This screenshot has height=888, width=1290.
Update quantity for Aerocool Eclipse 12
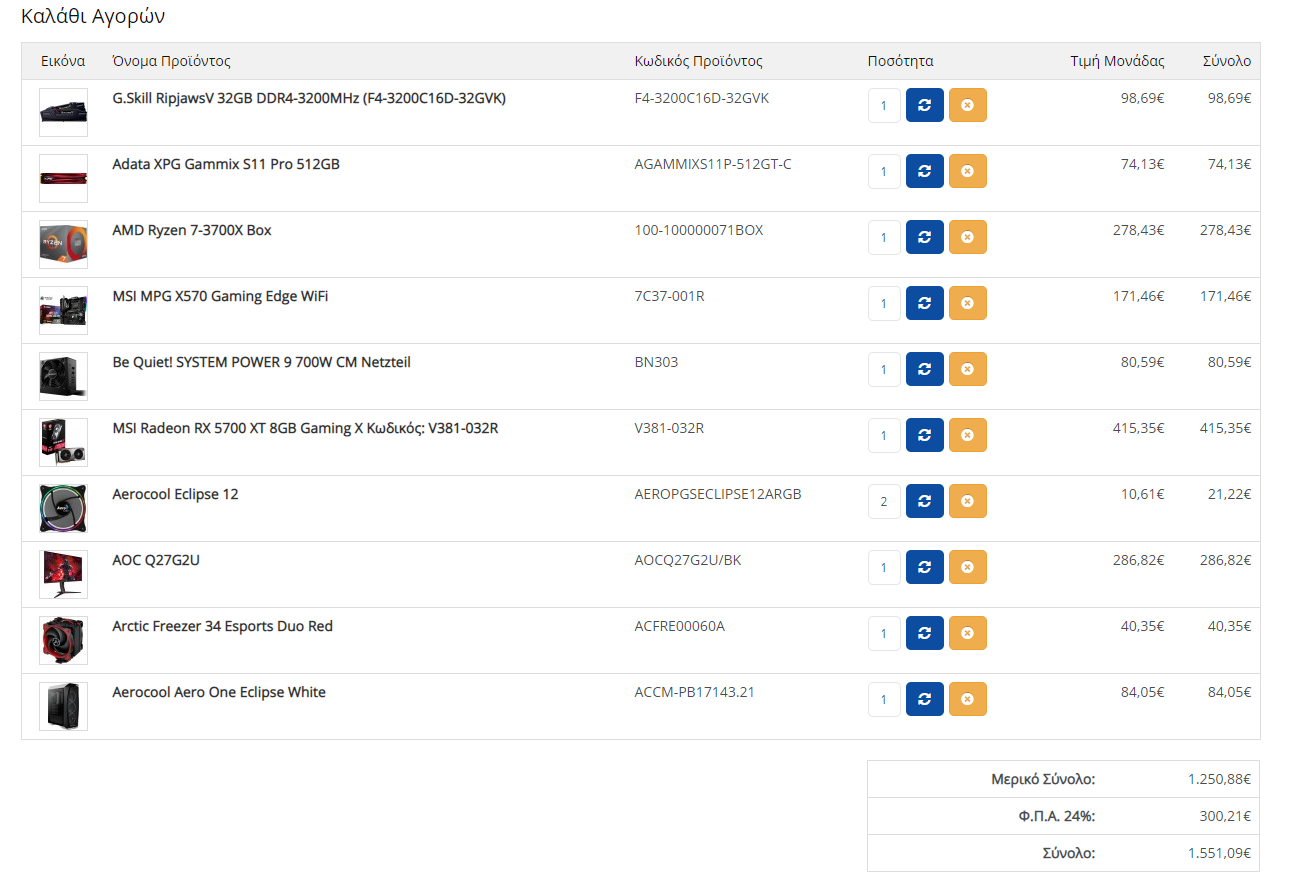tap(925, 501)
